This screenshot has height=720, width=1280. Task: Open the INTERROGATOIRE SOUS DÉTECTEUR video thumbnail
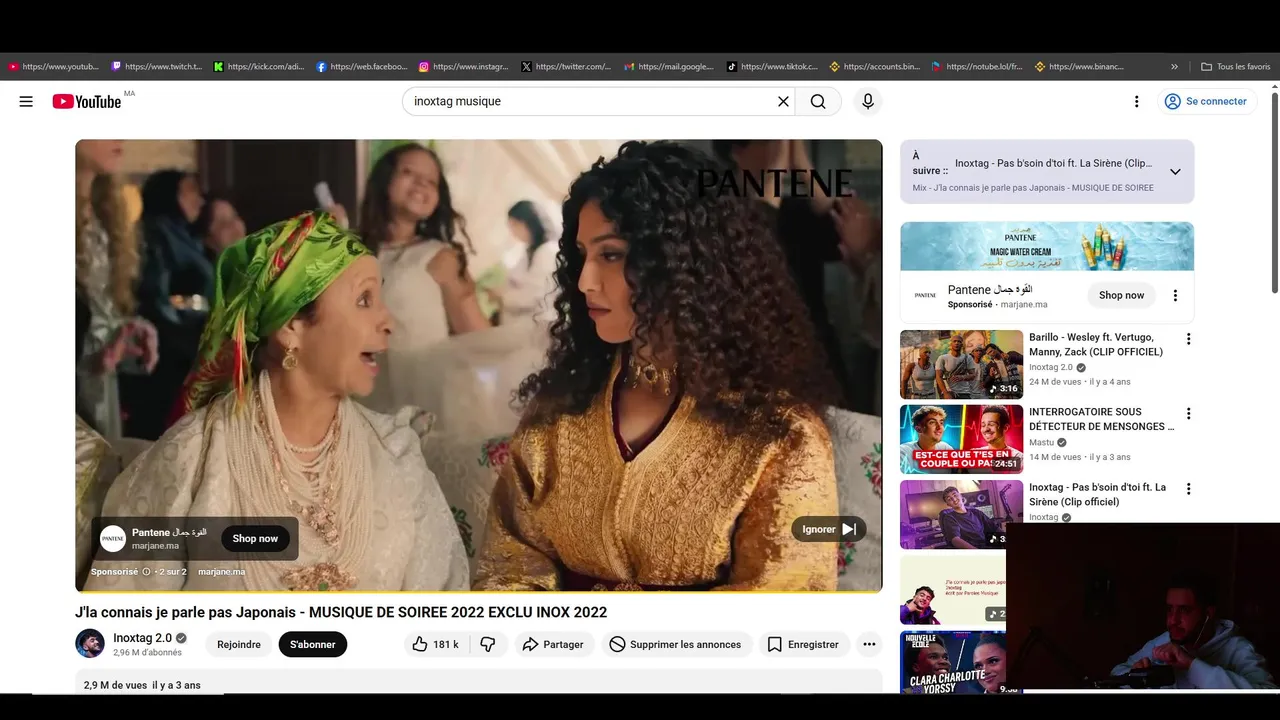[x=961, y=439]
